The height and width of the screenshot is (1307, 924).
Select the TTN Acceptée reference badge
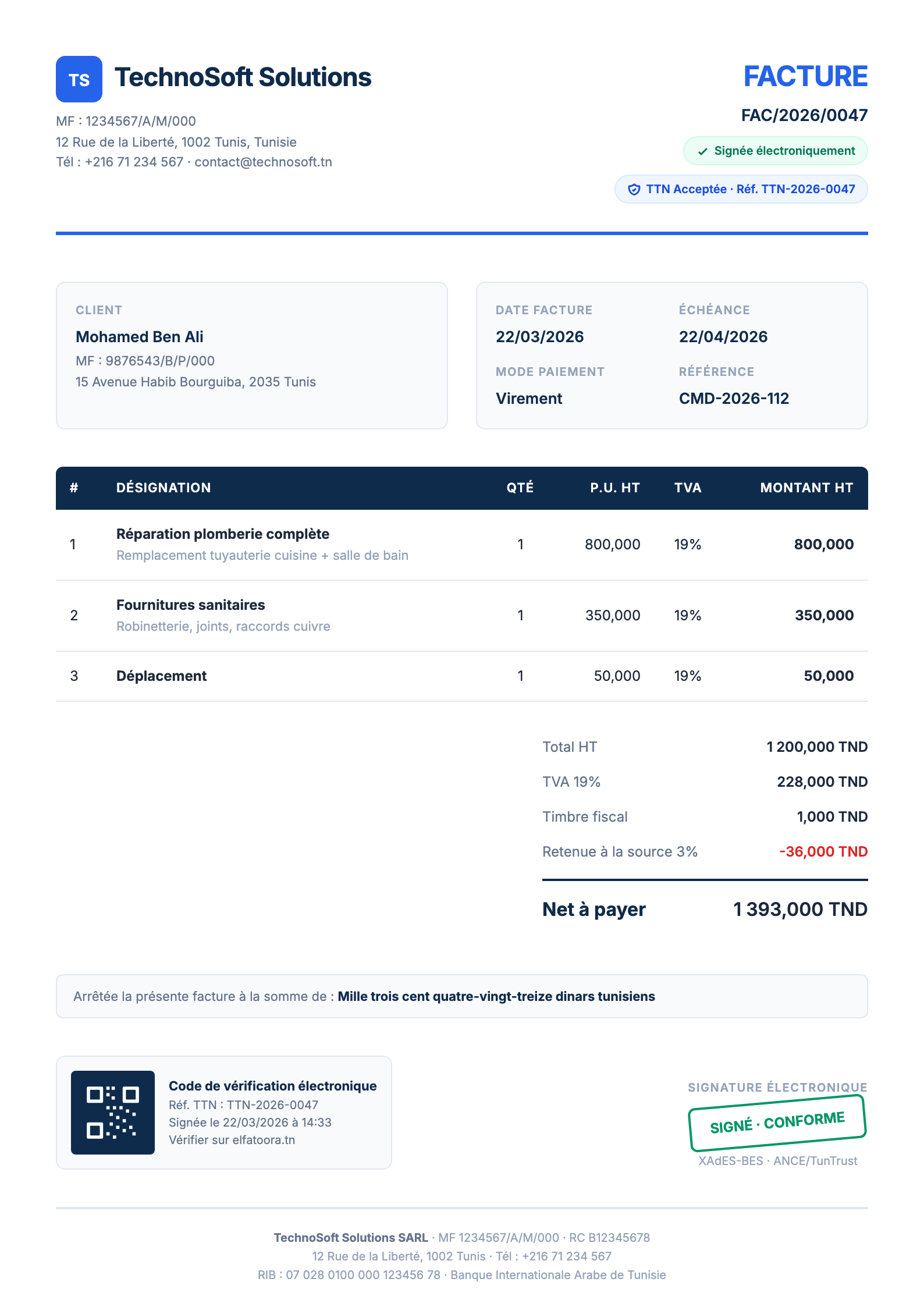741,190
